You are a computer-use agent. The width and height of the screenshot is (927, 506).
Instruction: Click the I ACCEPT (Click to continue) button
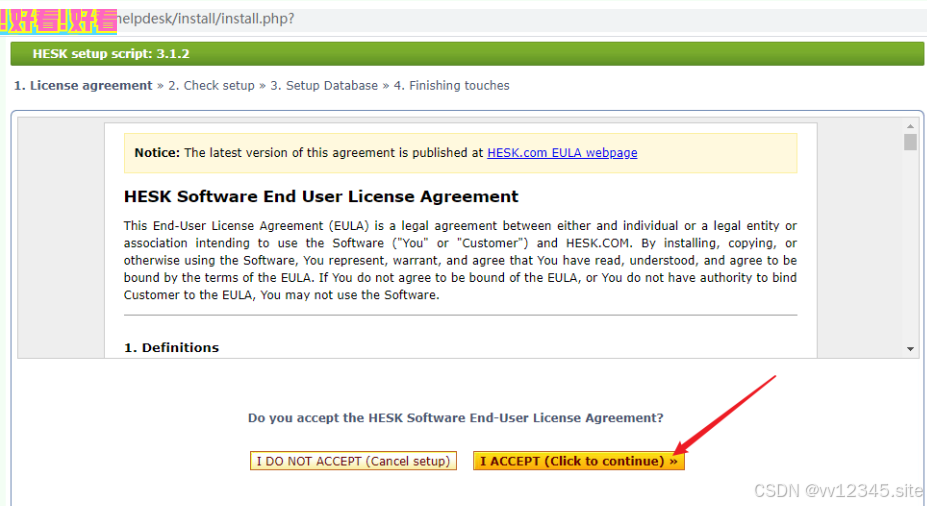579,461
